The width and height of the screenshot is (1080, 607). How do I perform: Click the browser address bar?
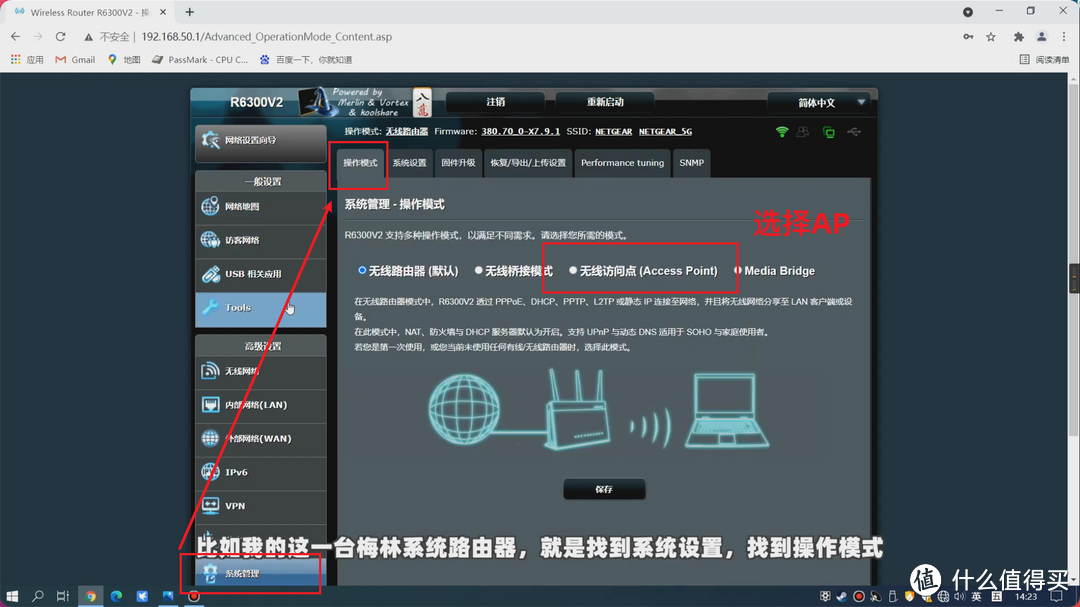point(517,37)
